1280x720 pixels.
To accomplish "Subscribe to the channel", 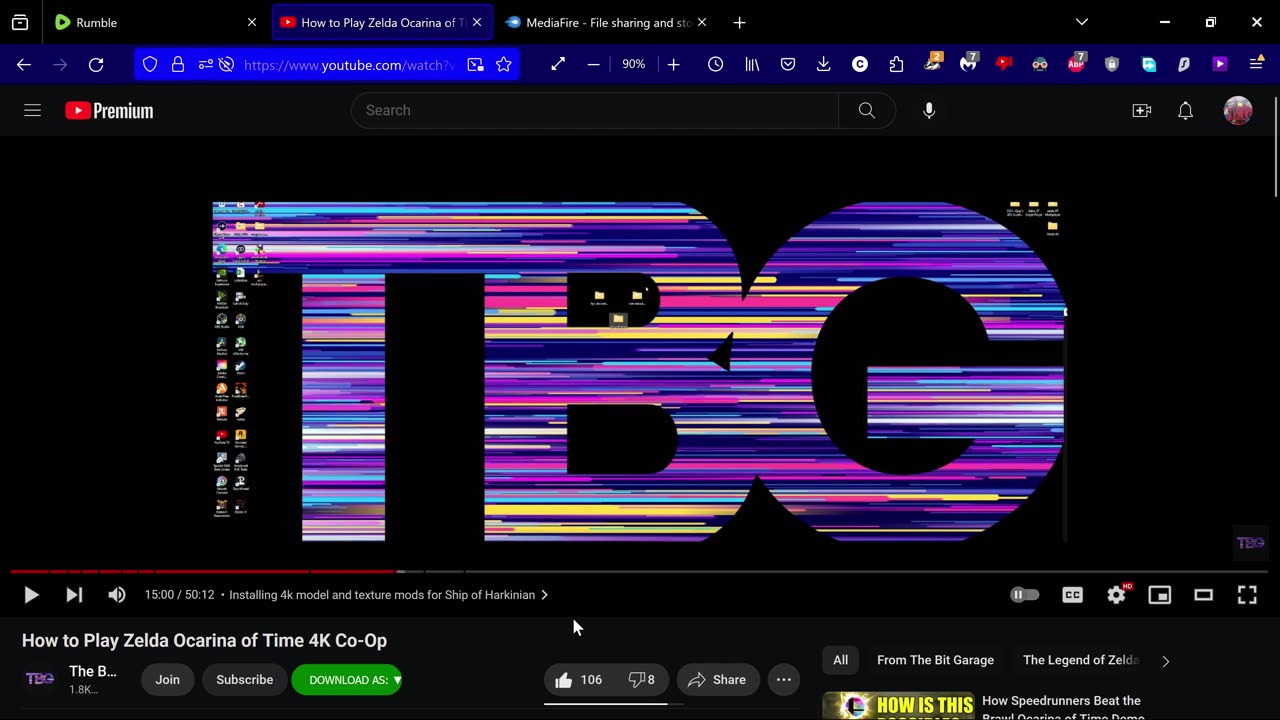I will [245, 680].
